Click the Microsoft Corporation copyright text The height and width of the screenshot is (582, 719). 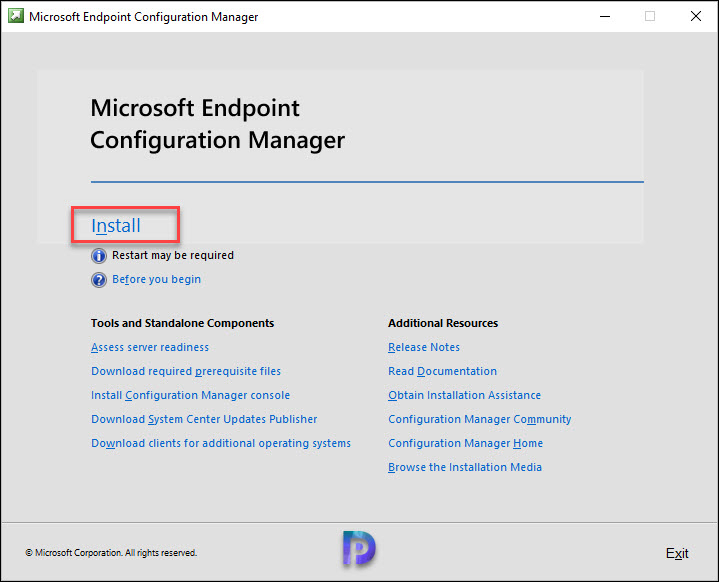click(x=111, y=553)
